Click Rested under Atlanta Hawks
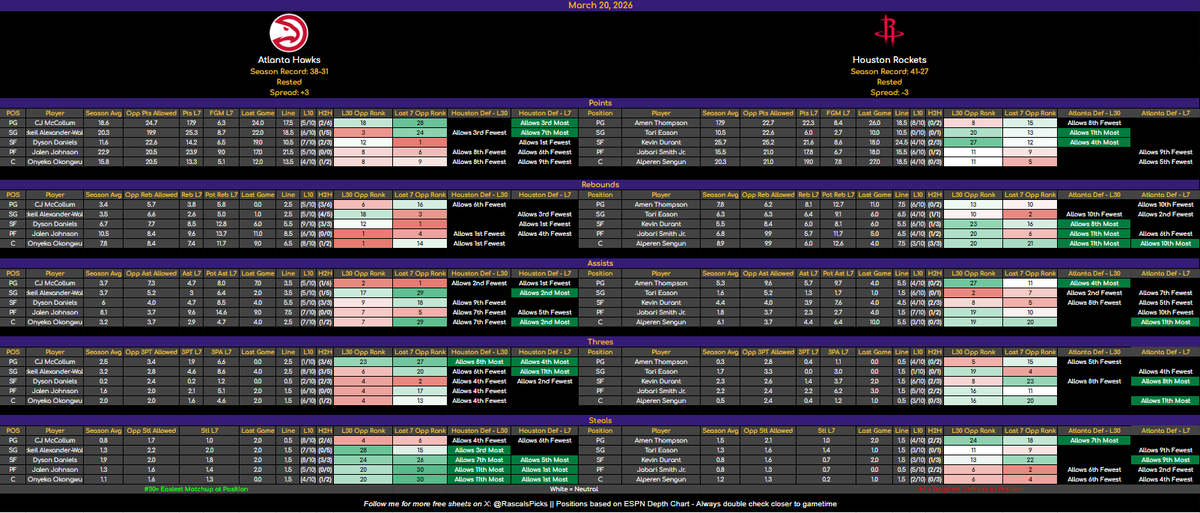The width and height of the screenshot is (1200, 513). [x=288, y=81]
